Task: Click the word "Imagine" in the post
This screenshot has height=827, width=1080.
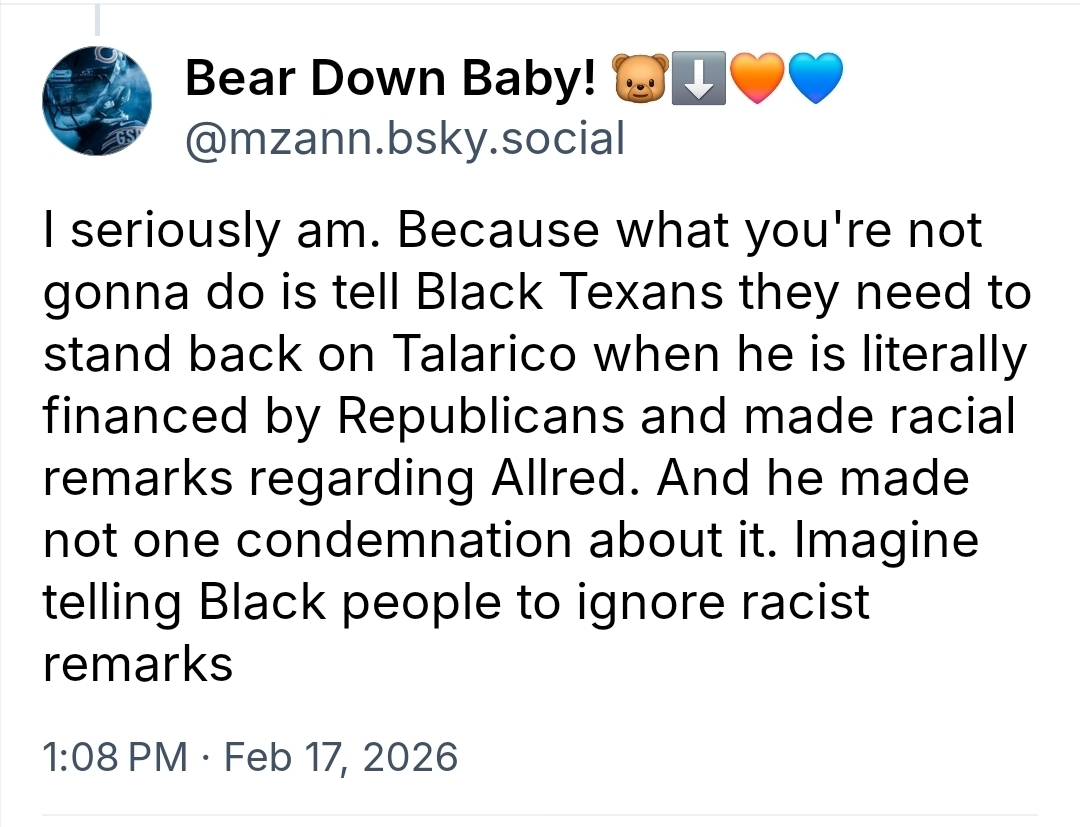Action: pyautogui.click(x=881, y=540)
